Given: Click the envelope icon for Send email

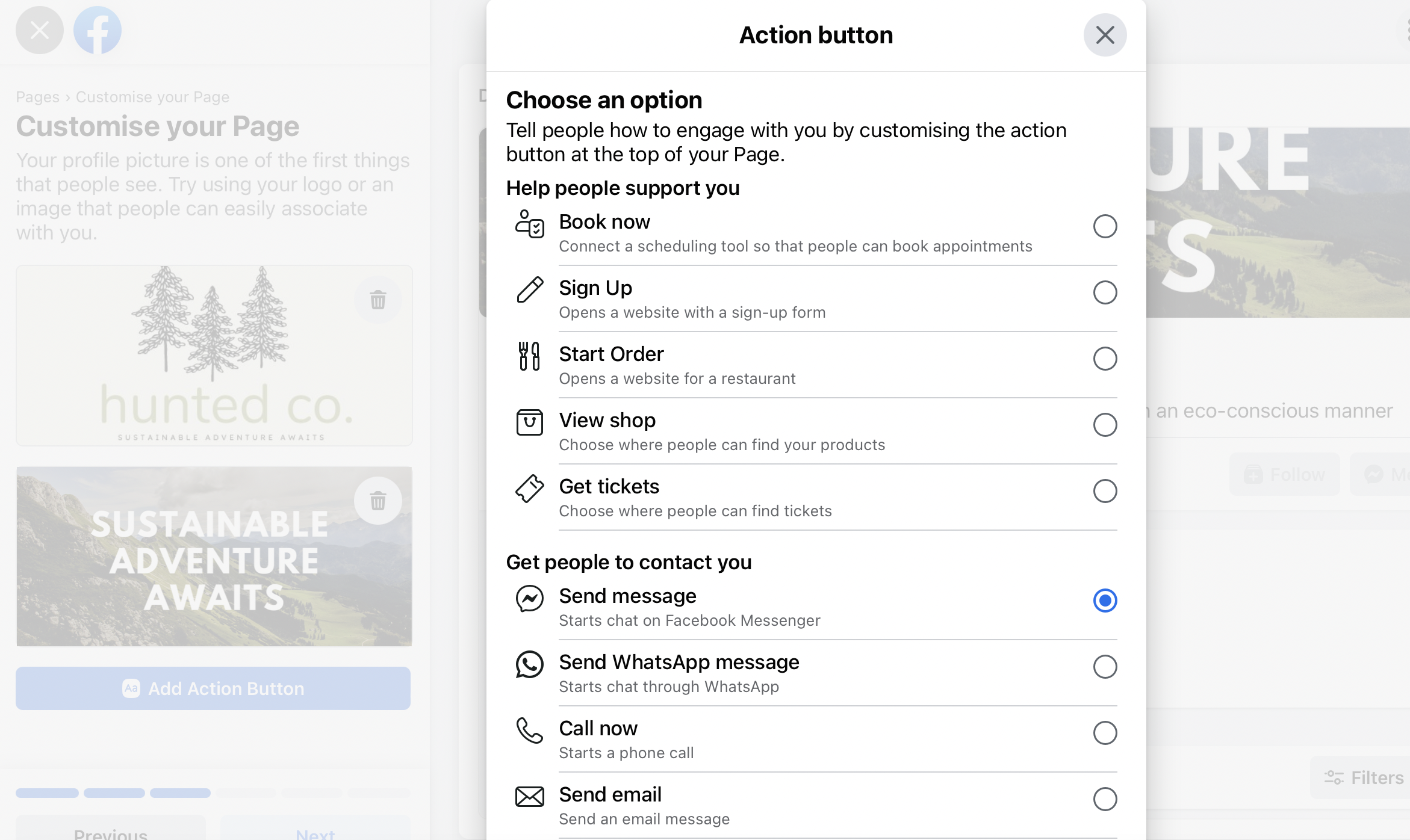Looking at the screenshot, I should (530, 797).
